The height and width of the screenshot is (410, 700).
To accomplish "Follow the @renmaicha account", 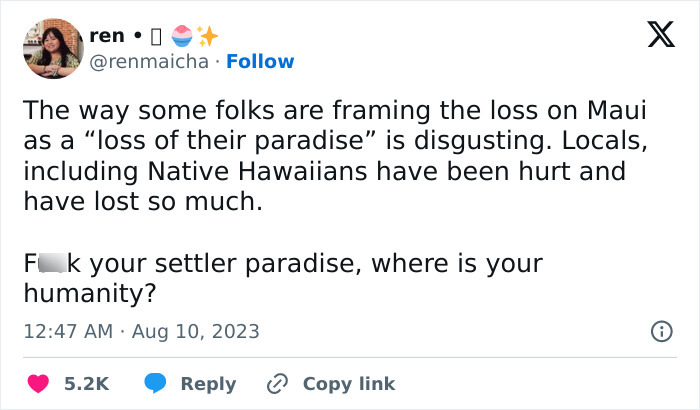I will [260, 61].
